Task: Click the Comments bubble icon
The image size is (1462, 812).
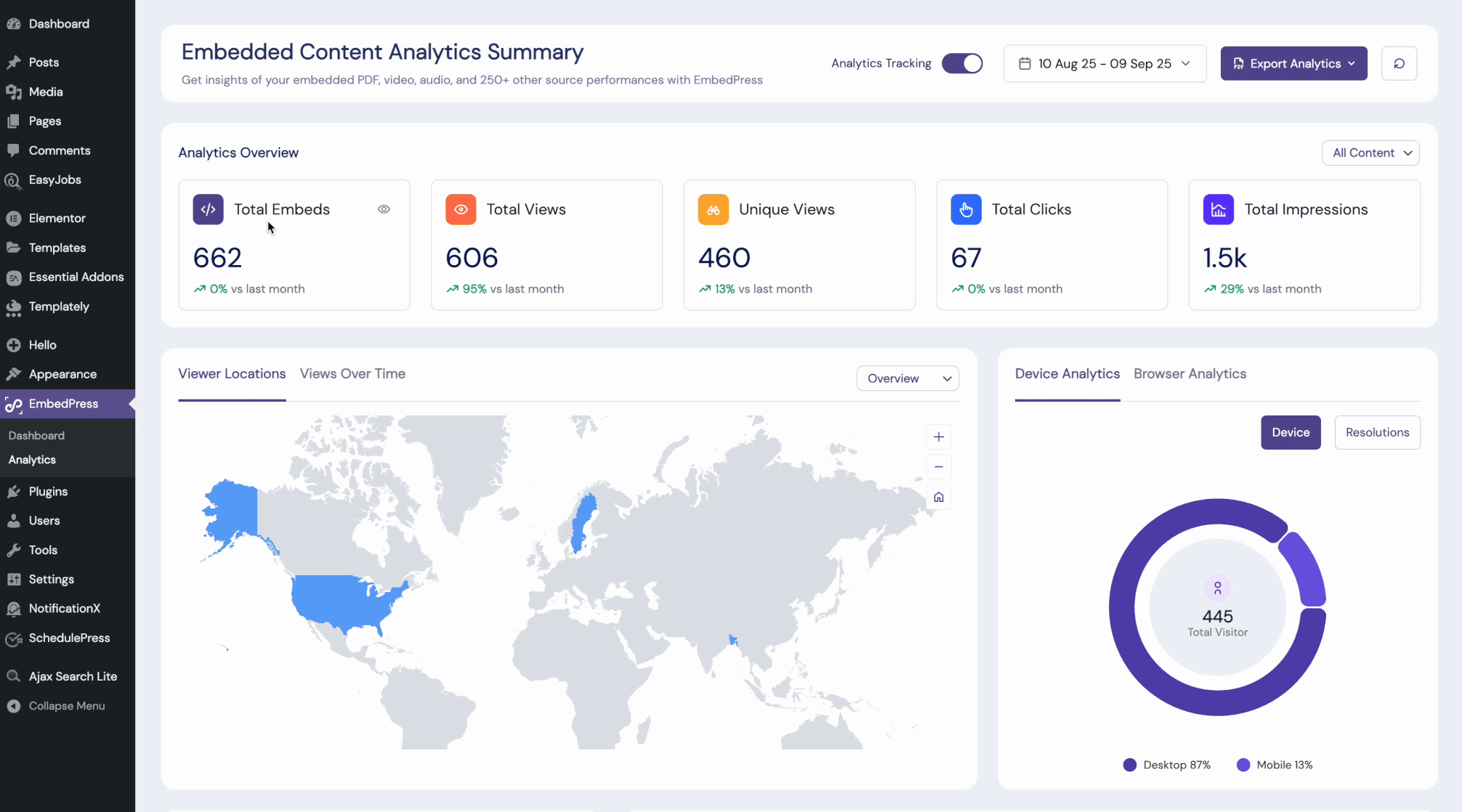Action: 13,150
